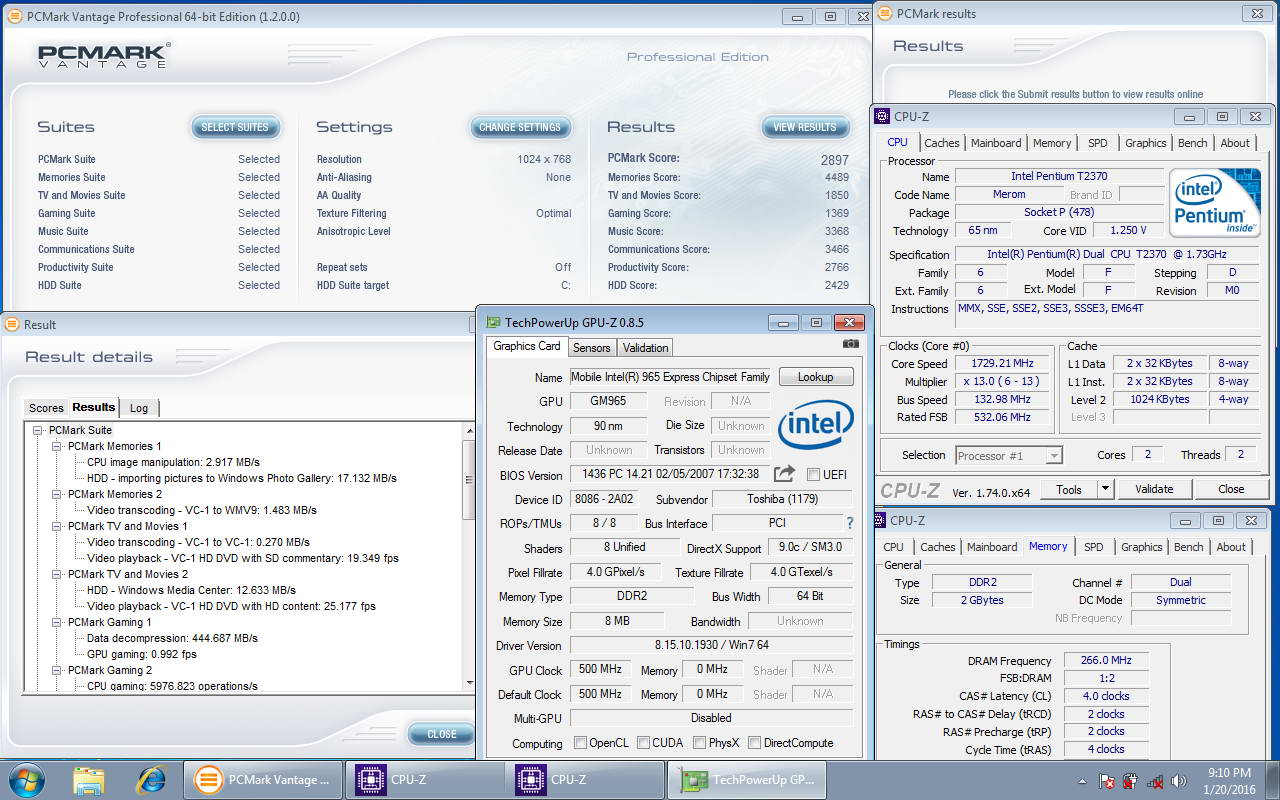The height and width of the screenshot is (800, 1280).
Task: Click the VIEW RESULTS button
Action: (x=805, y=127)
